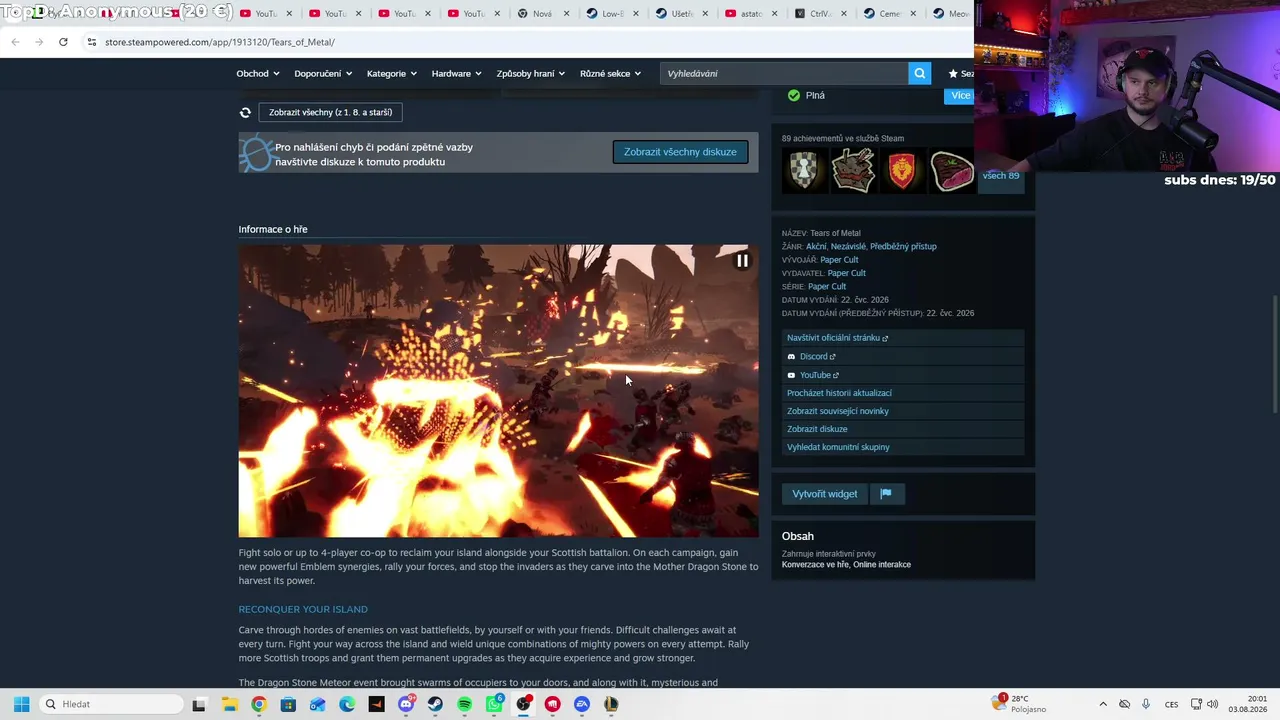The height and width of the screenshot is (720, 1280).
Task: Expand the Způsoby hraní dropdown menu
Action: click(x=531, y=73)
